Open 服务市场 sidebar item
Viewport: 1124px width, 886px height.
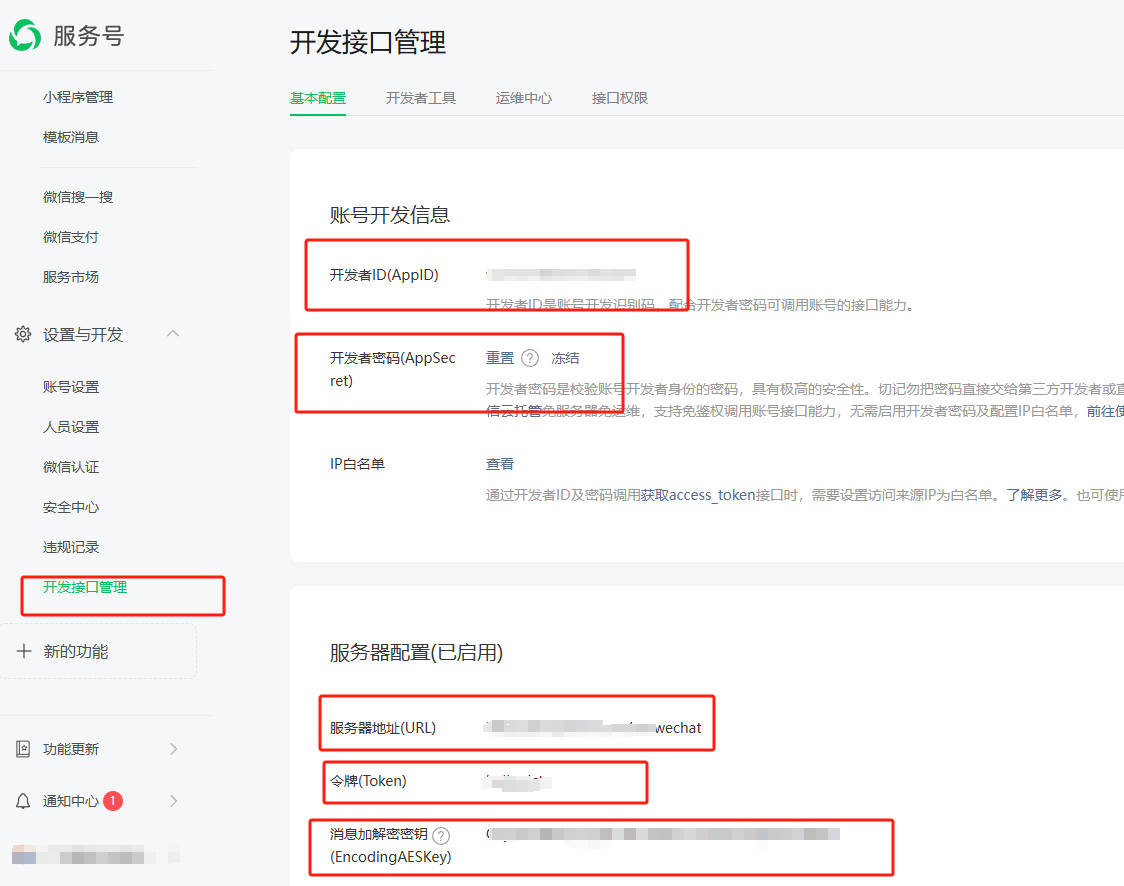tap(70, 277)
